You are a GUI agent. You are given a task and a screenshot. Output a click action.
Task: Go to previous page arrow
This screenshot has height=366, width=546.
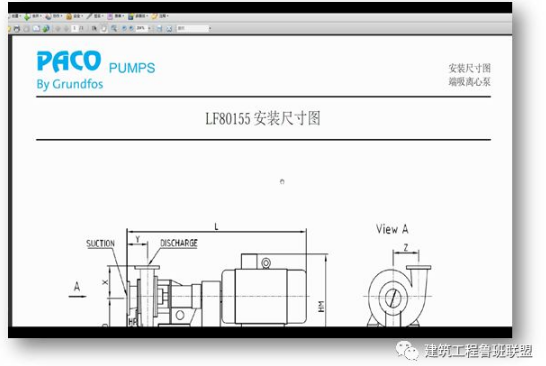[58, 29]
